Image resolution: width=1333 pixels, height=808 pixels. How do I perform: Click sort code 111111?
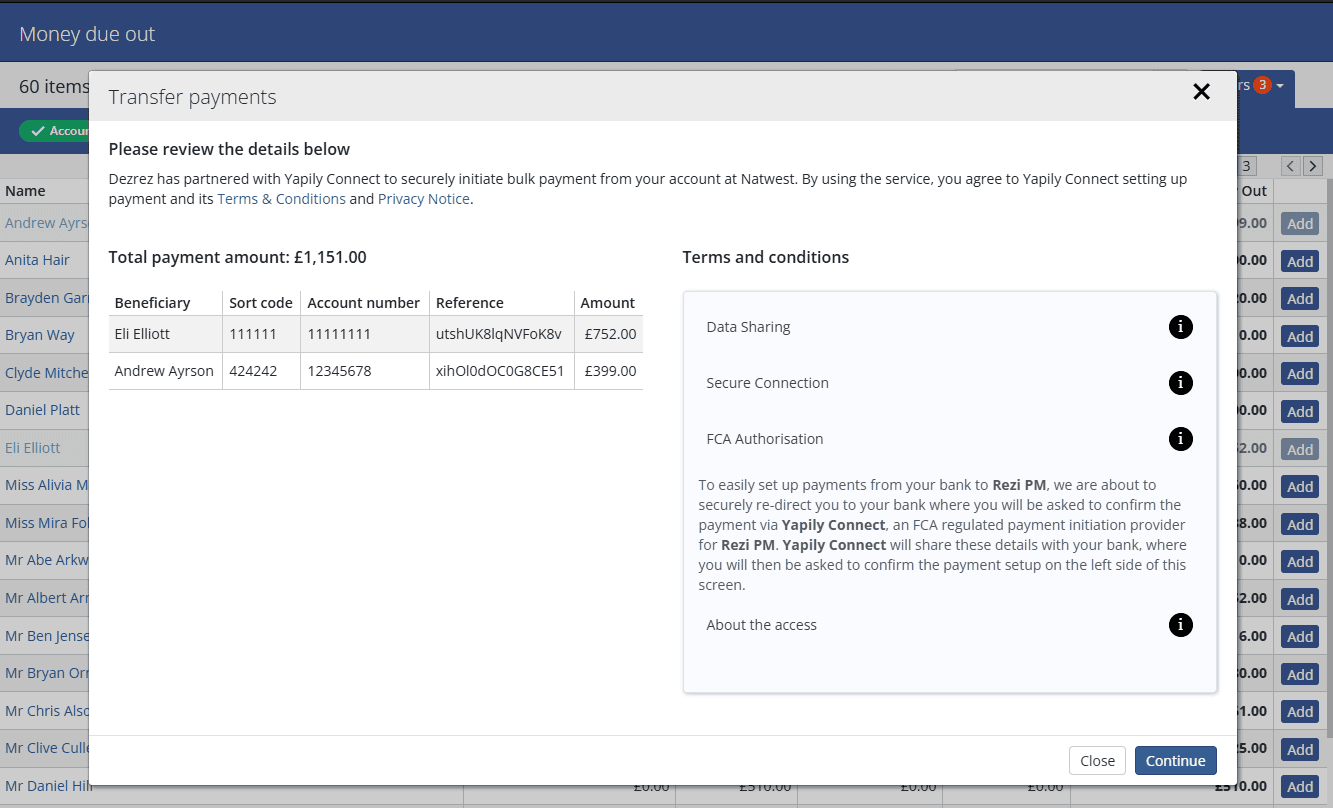click(x=262, y=334)
